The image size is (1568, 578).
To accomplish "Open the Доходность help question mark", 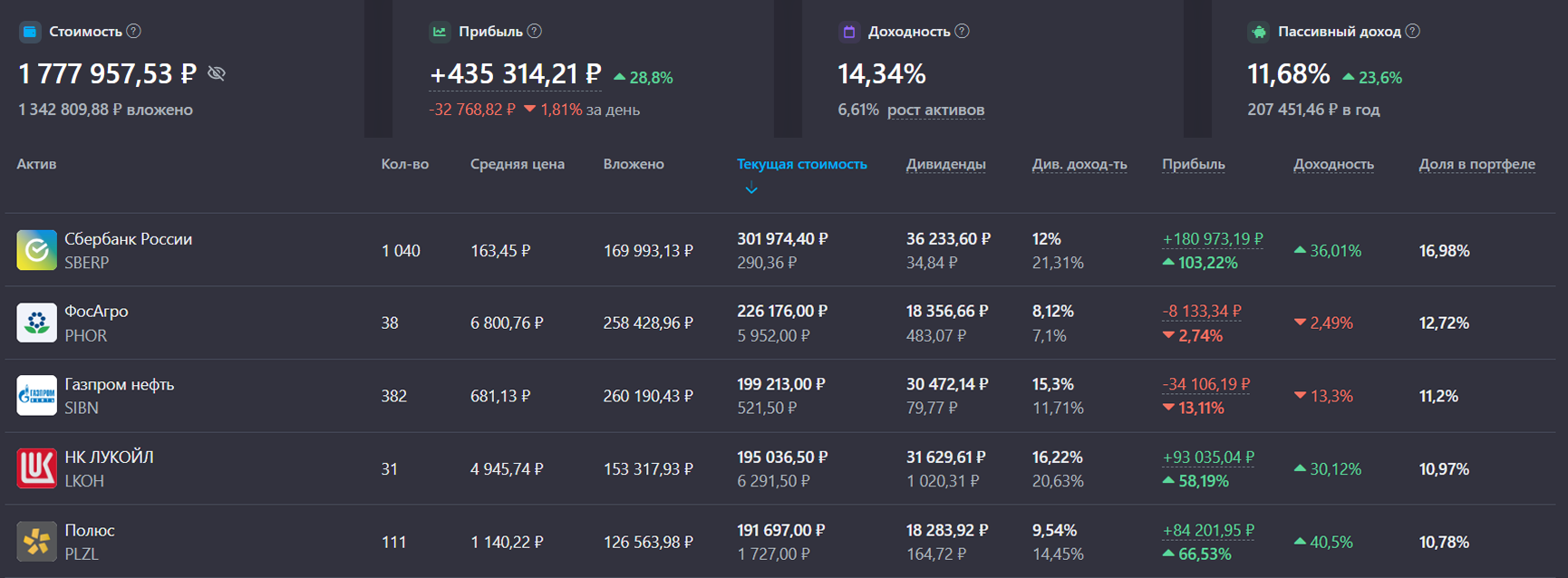I will tap(963, 31).
